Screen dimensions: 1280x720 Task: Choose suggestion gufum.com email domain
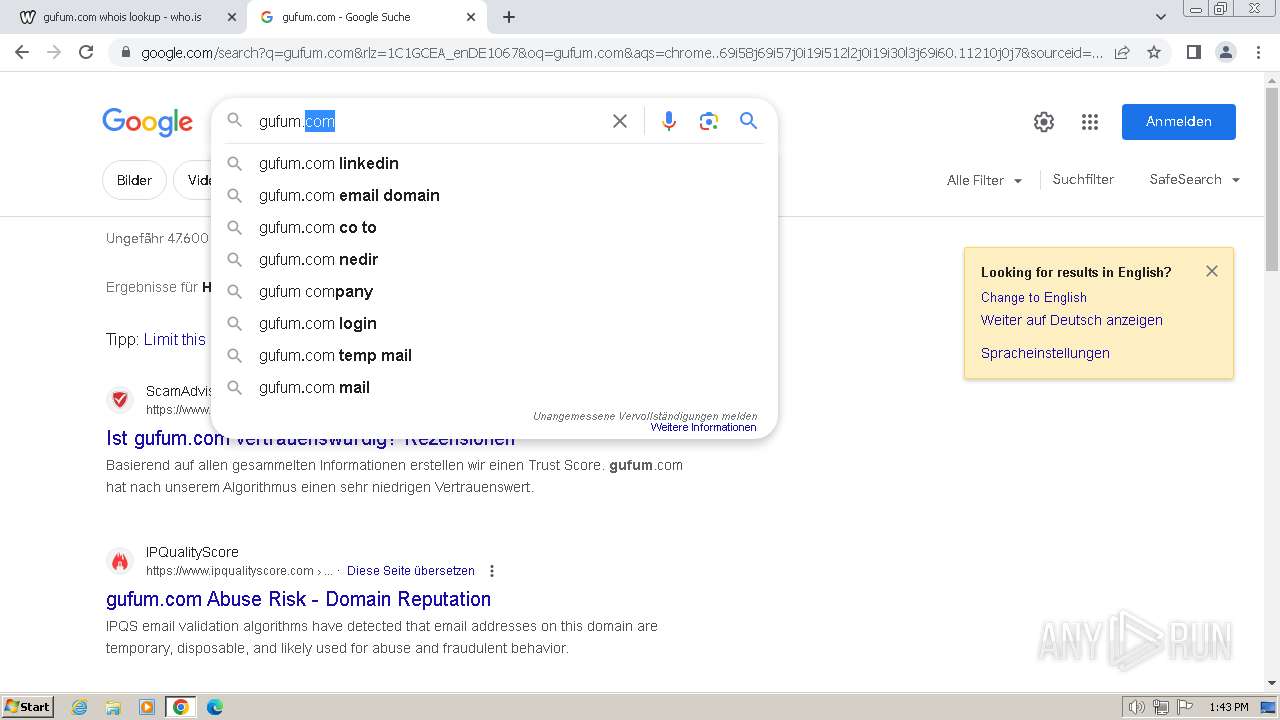pyautogui.click(x=494, y=195)
